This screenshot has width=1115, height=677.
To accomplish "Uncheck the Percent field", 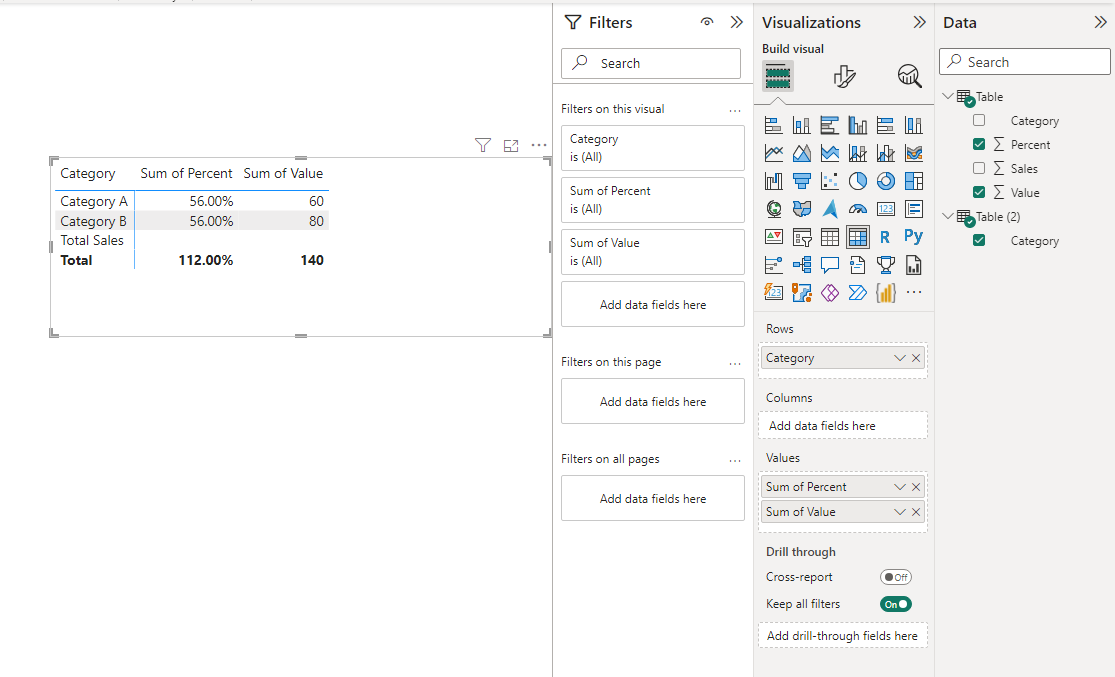I will click(979, 144).
